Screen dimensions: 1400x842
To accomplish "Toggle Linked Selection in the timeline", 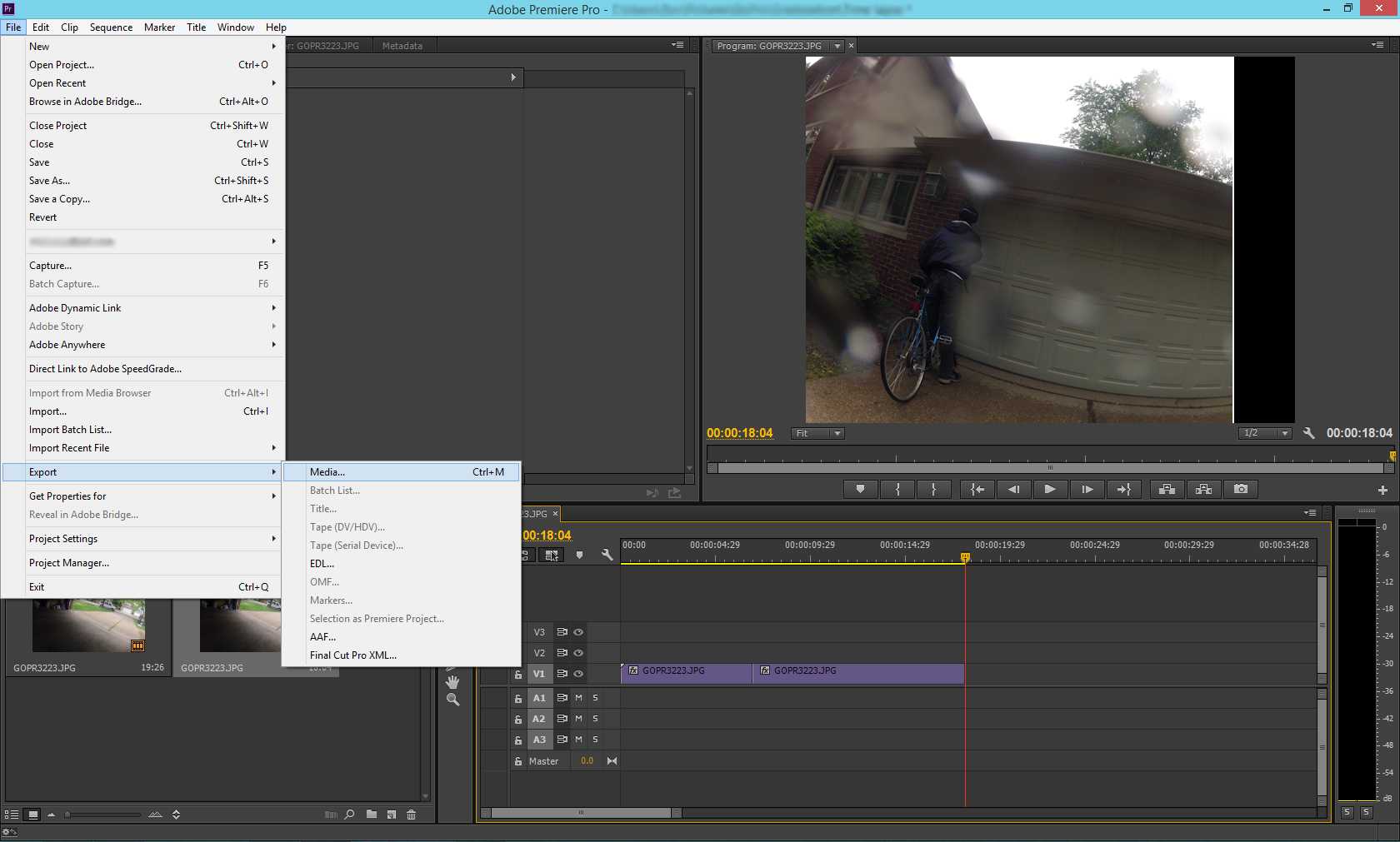I will tap(552, 555).
